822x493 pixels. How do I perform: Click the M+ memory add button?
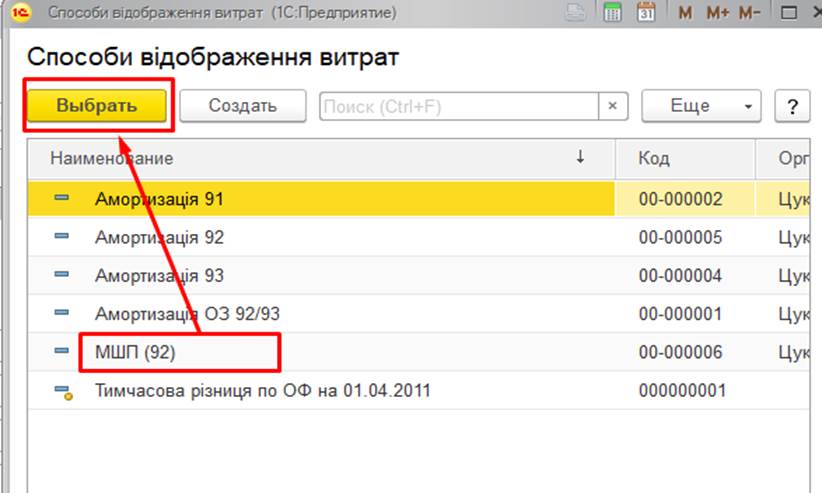[717, 13]
